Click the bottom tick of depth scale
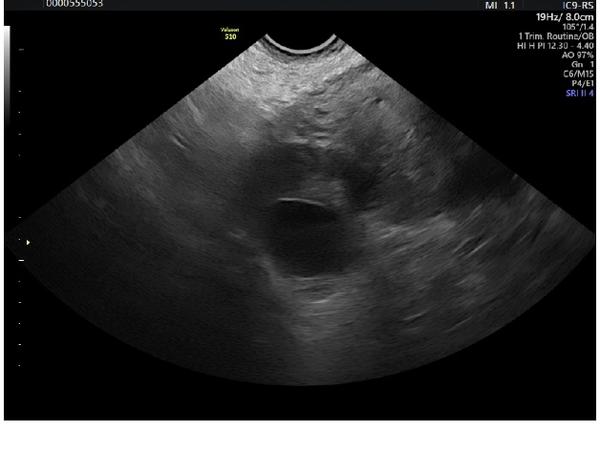 pos(21,366)
